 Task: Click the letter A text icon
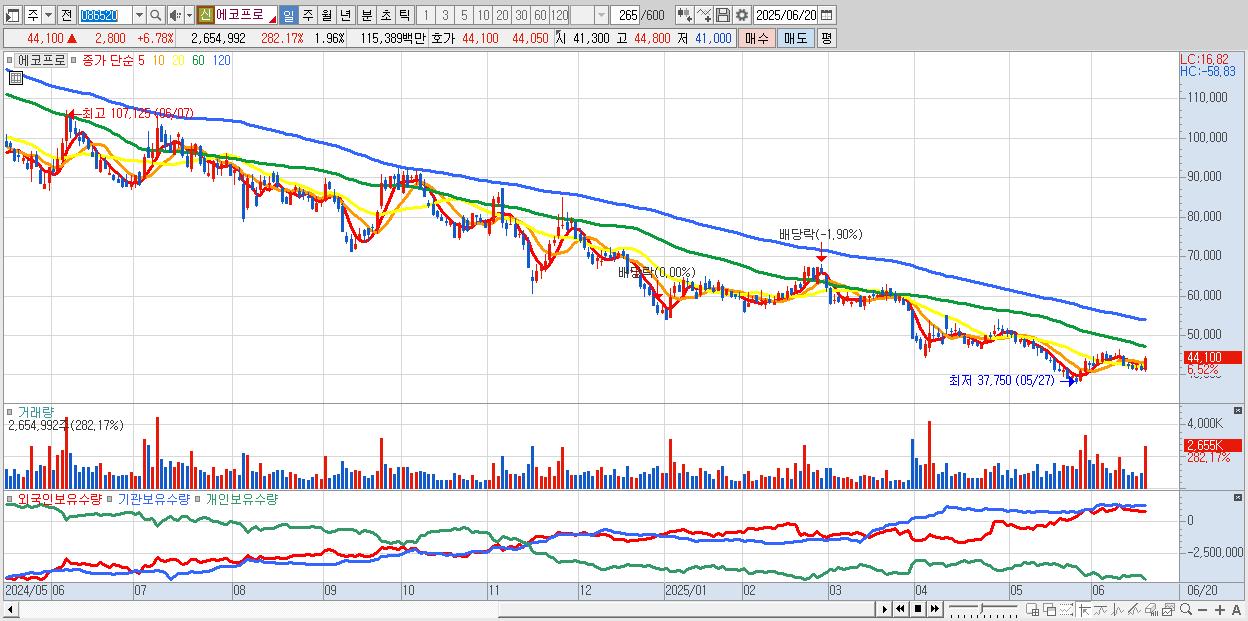(x=1236, y=610)
